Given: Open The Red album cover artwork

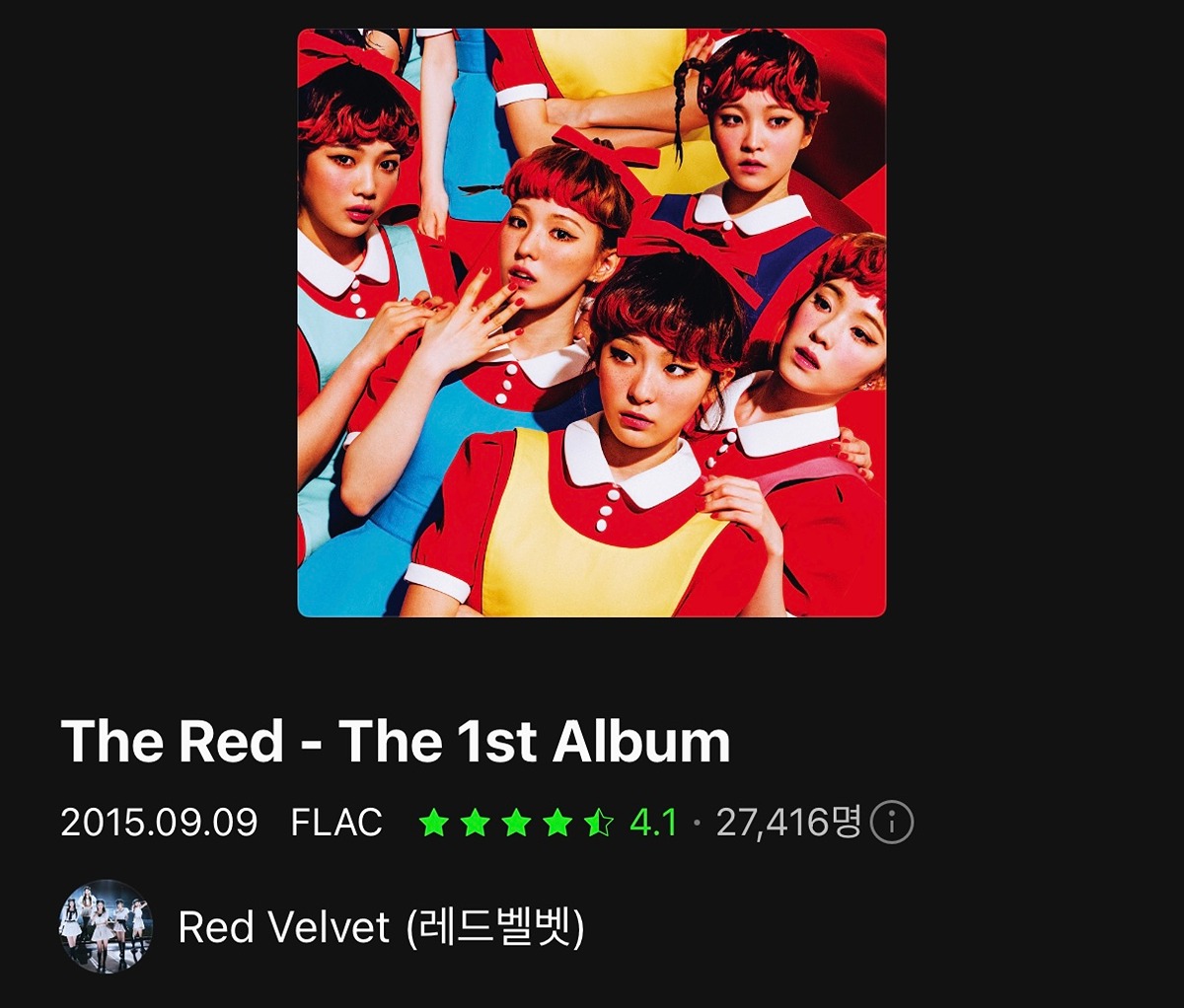Looking at the screenshot, I should [592, 323].
